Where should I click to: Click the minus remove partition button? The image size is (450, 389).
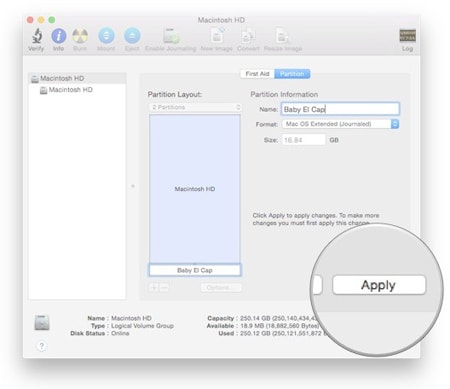click(x=164, y=287)
